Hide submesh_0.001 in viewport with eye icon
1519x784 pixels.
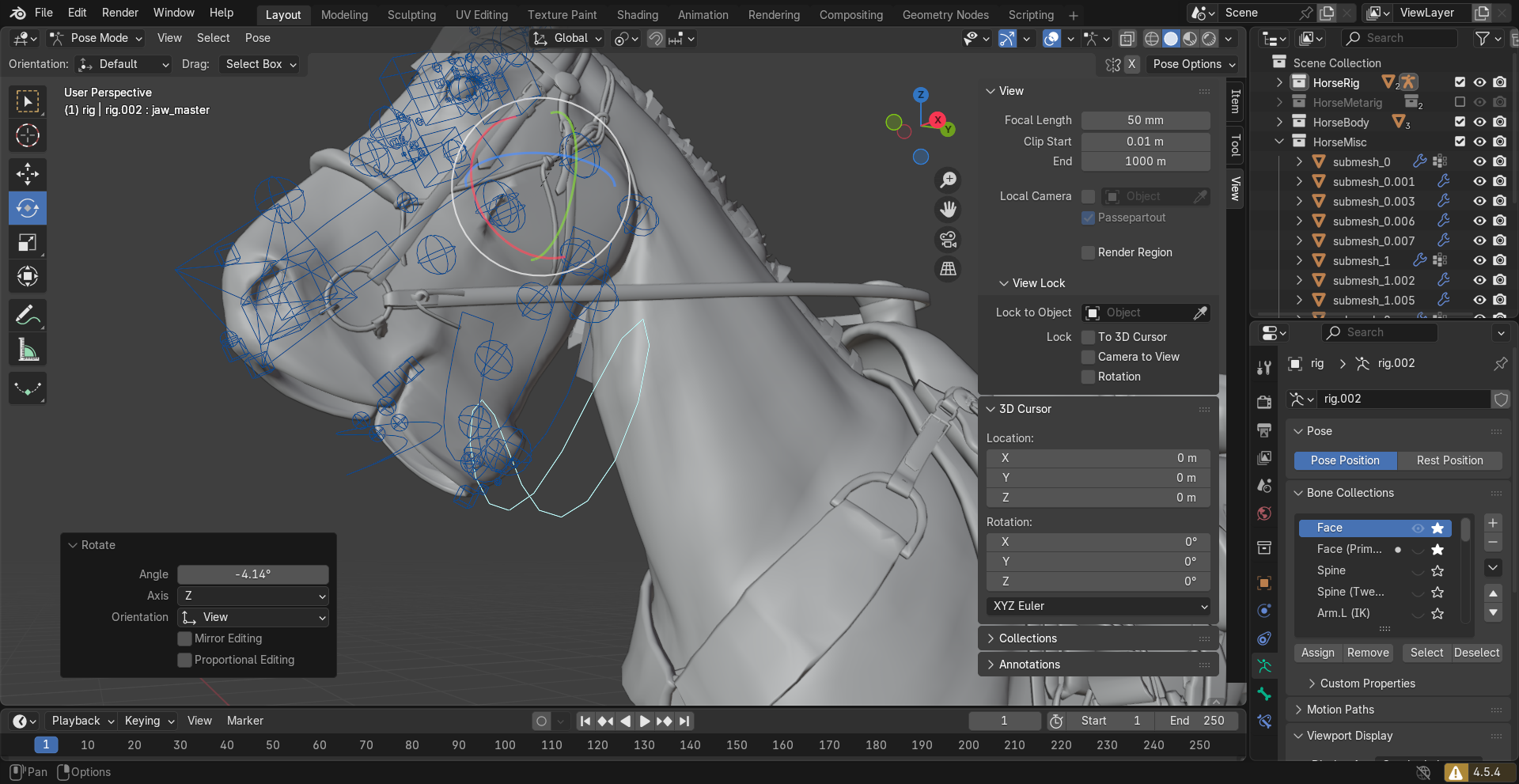pyautogui.click(x=1479, y=181)
